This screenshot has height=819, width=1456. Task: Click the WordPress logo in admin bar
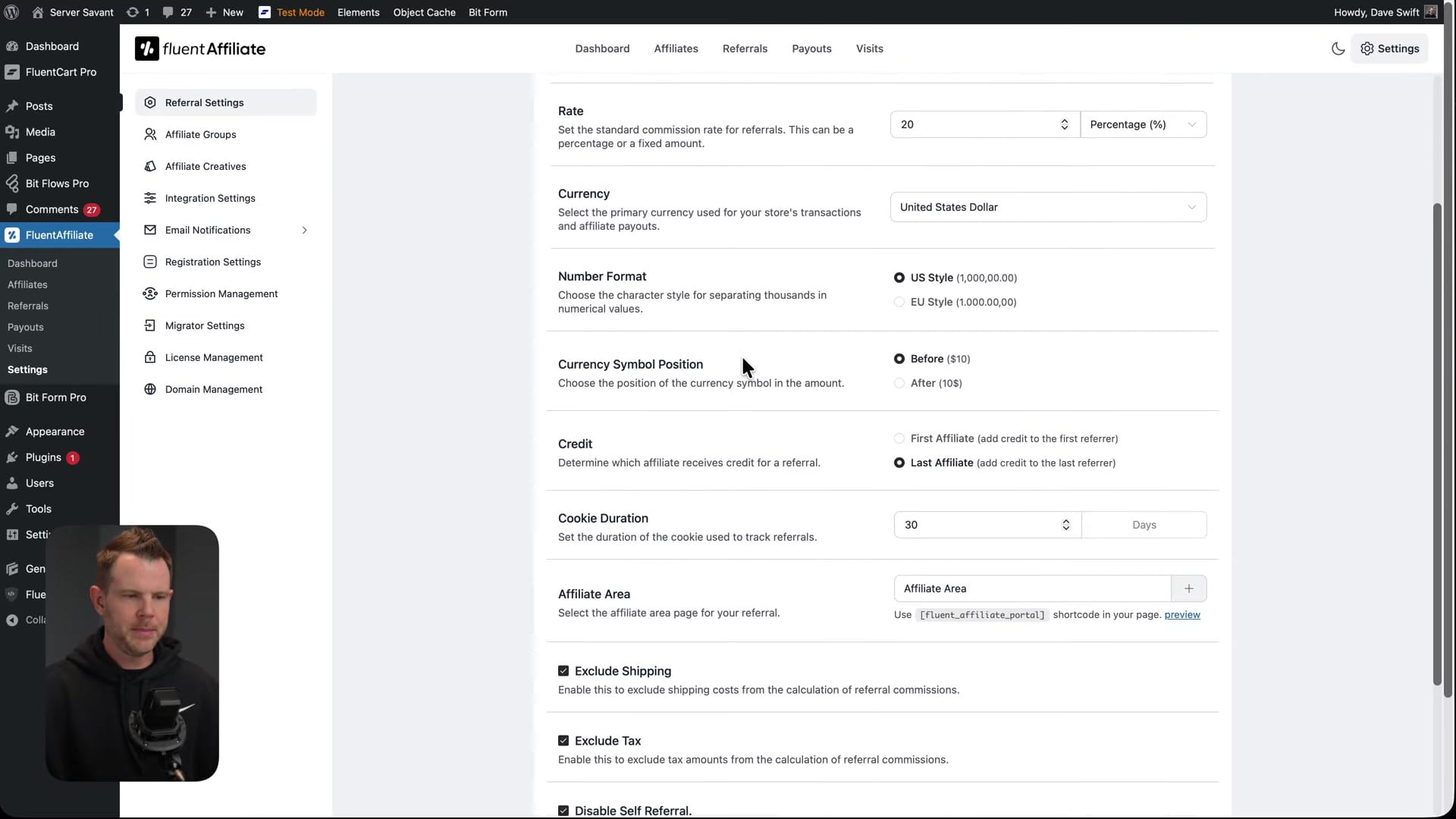[11, 12]
